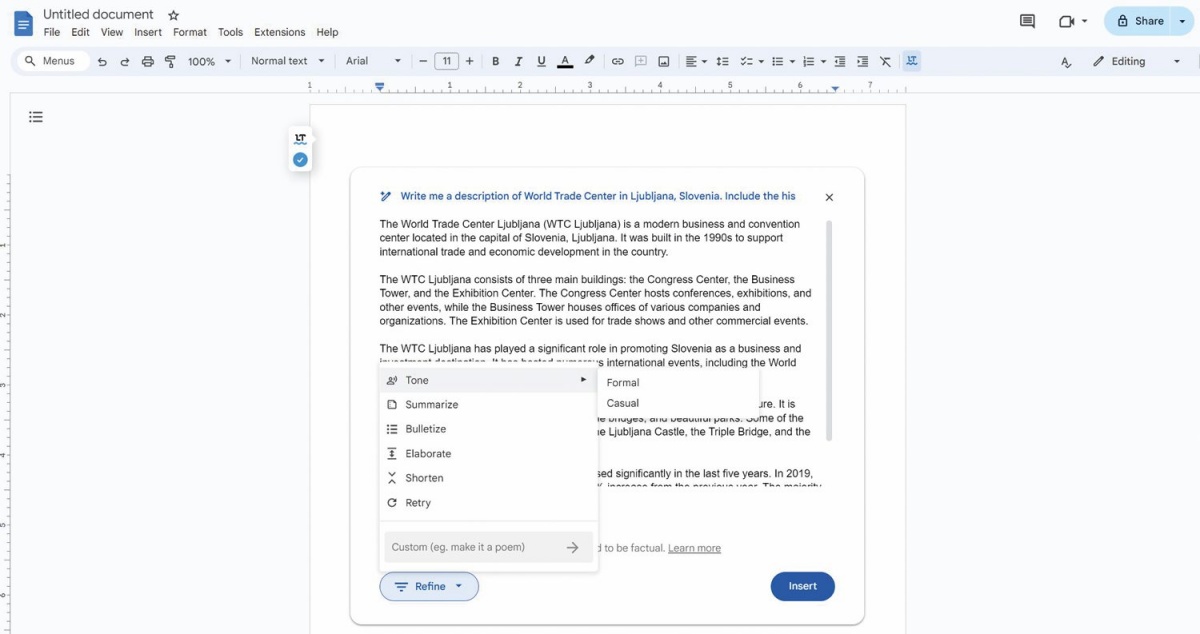Open the Format menu
This screenshot has height=634, width=1200.
pos(190,32)
